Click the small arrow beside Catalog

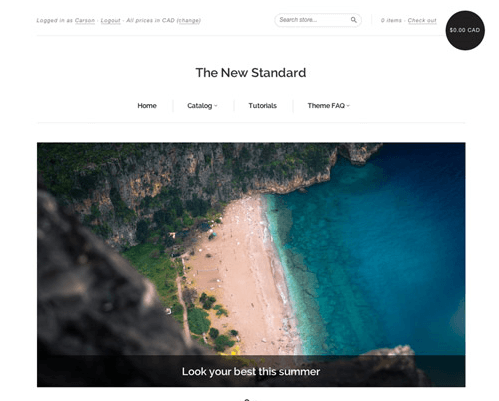coord(216,106)
